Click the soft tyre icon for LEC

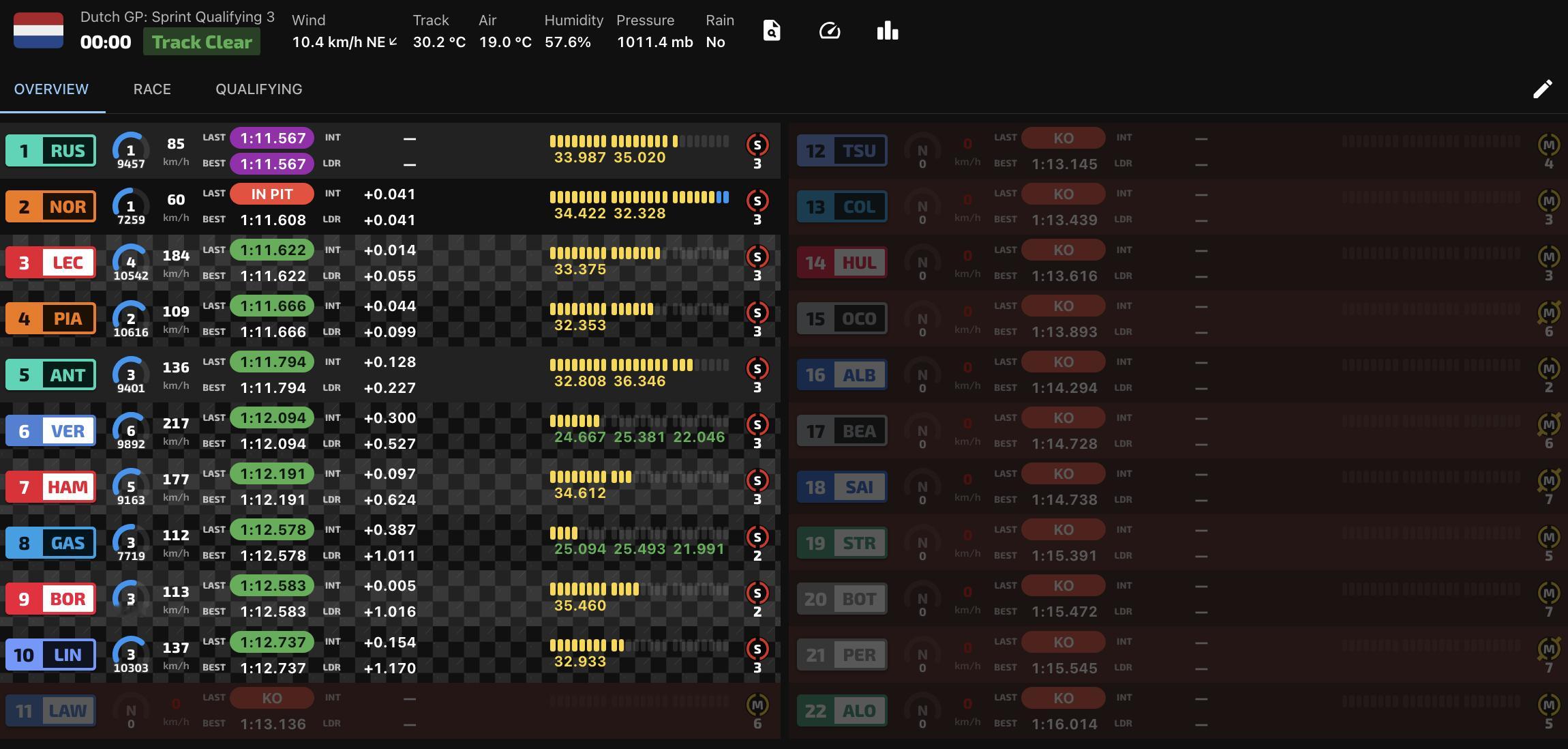click(x=757, y=256)
